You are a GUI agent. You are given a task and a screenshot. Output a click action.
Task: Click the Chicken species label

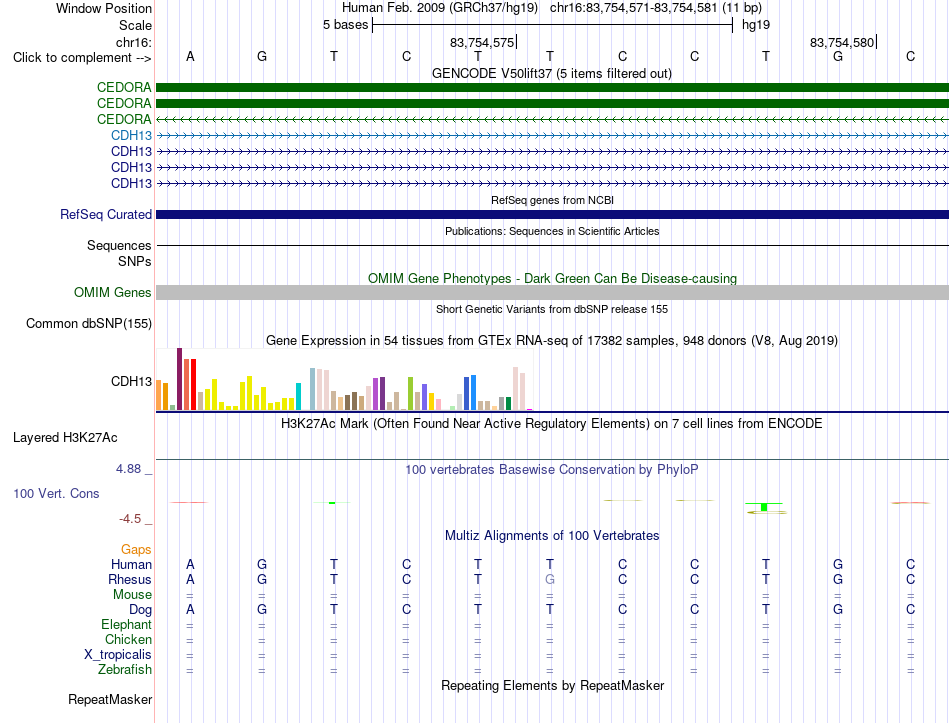coord(128,640)
